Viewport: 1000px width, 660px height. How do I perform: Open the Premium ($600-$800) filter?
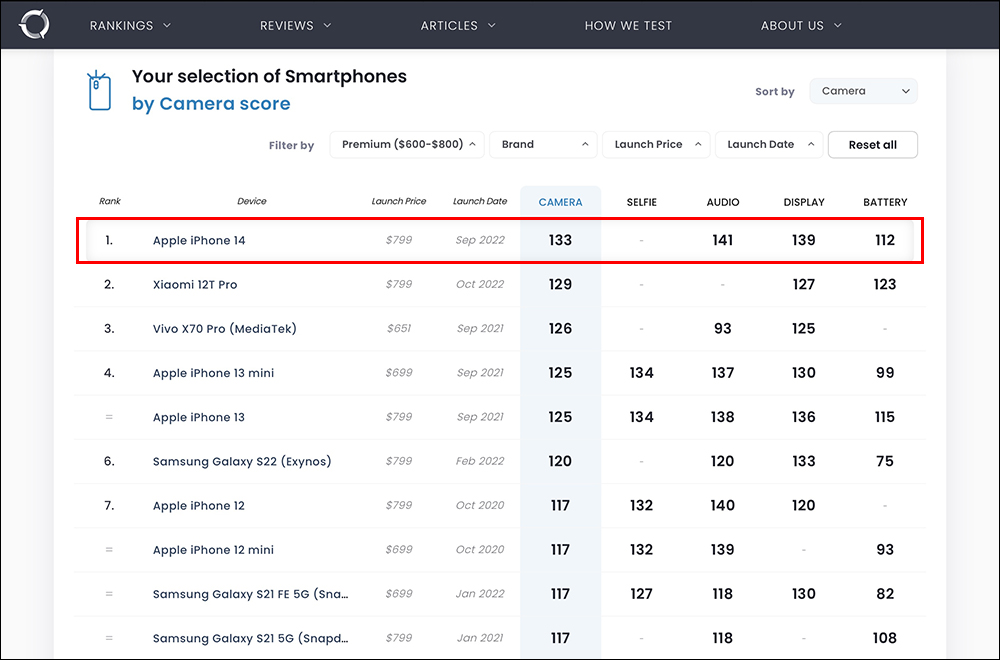pos(407,145)
